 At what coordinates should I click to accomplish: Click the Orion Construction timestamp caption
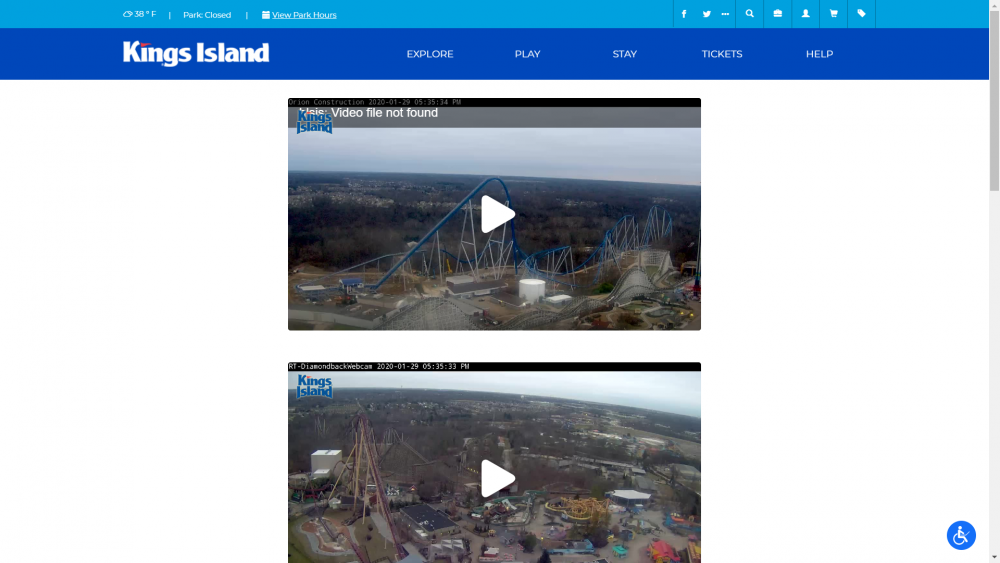point(375,102)
